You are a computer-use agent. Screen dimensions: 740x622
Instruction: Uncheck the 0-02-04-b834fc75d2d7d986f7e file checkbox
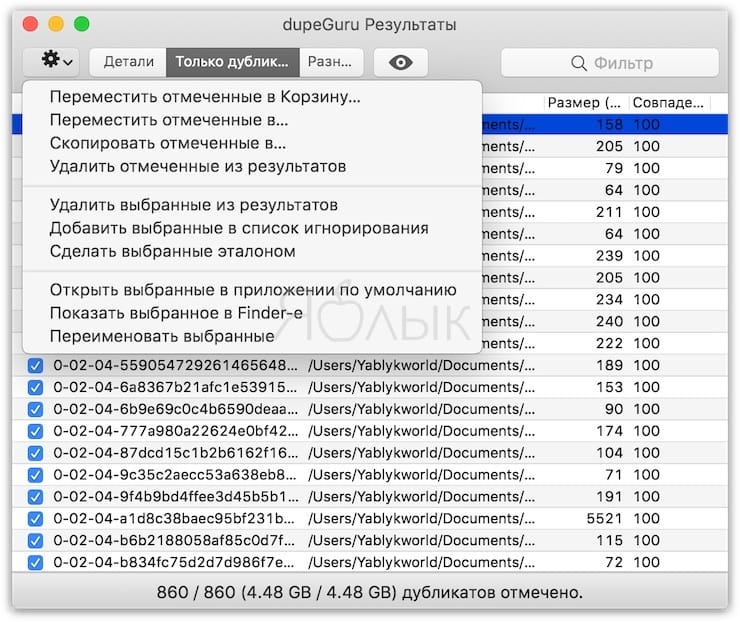tap(35, 563)
